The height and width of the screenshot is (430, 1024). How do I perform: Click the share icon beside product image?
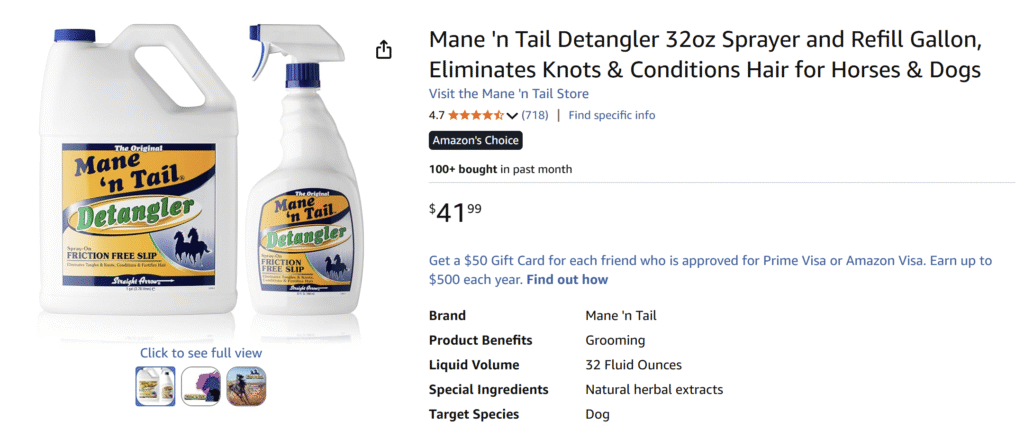[383, 50]
